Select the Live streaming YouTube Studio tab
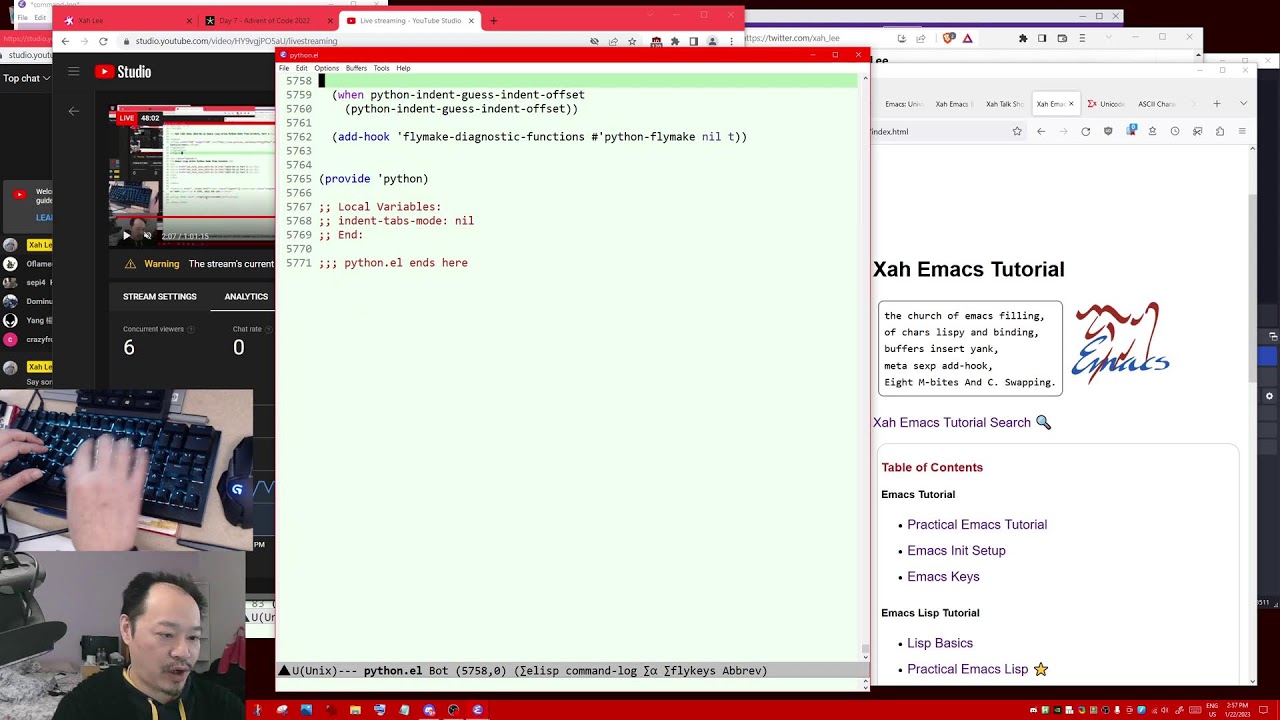This screenshot has height=720, width=1280. pos(408,20)
